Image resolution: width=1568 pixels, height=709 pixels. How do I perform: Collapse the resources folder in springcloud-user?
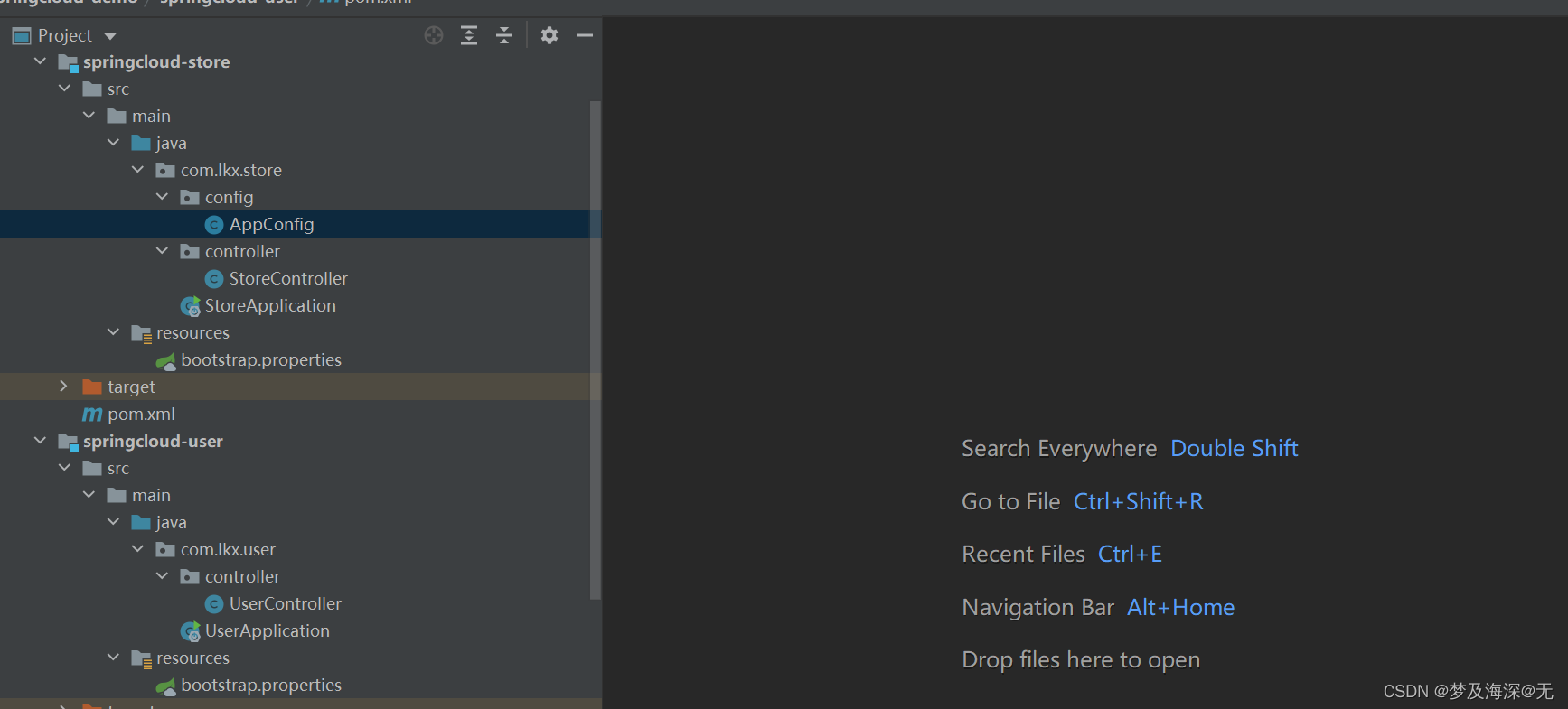click(113, 658)
